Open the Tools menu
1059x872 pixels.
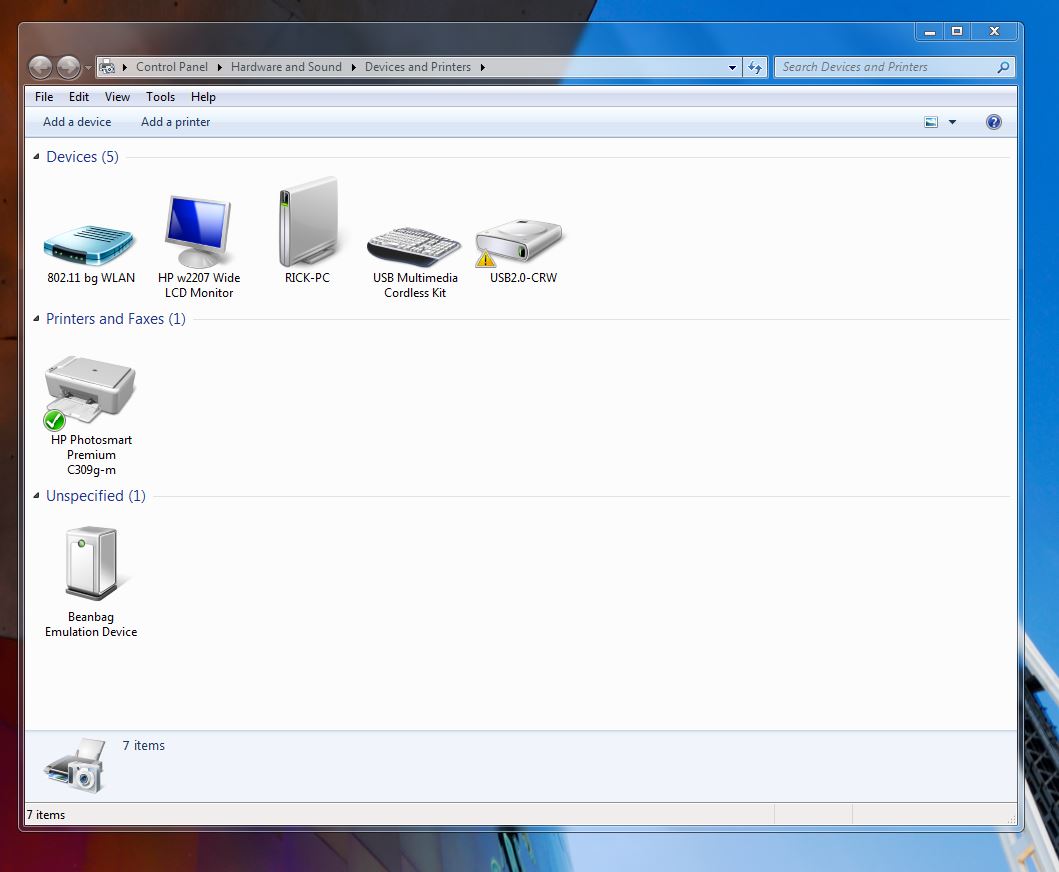(160, 97)
